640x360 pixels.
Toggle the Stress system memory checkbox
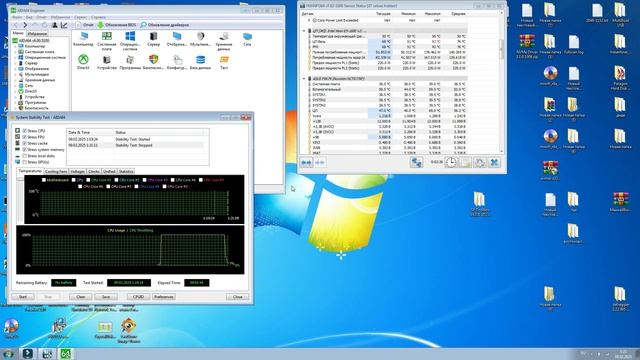(x=24, y=149)
